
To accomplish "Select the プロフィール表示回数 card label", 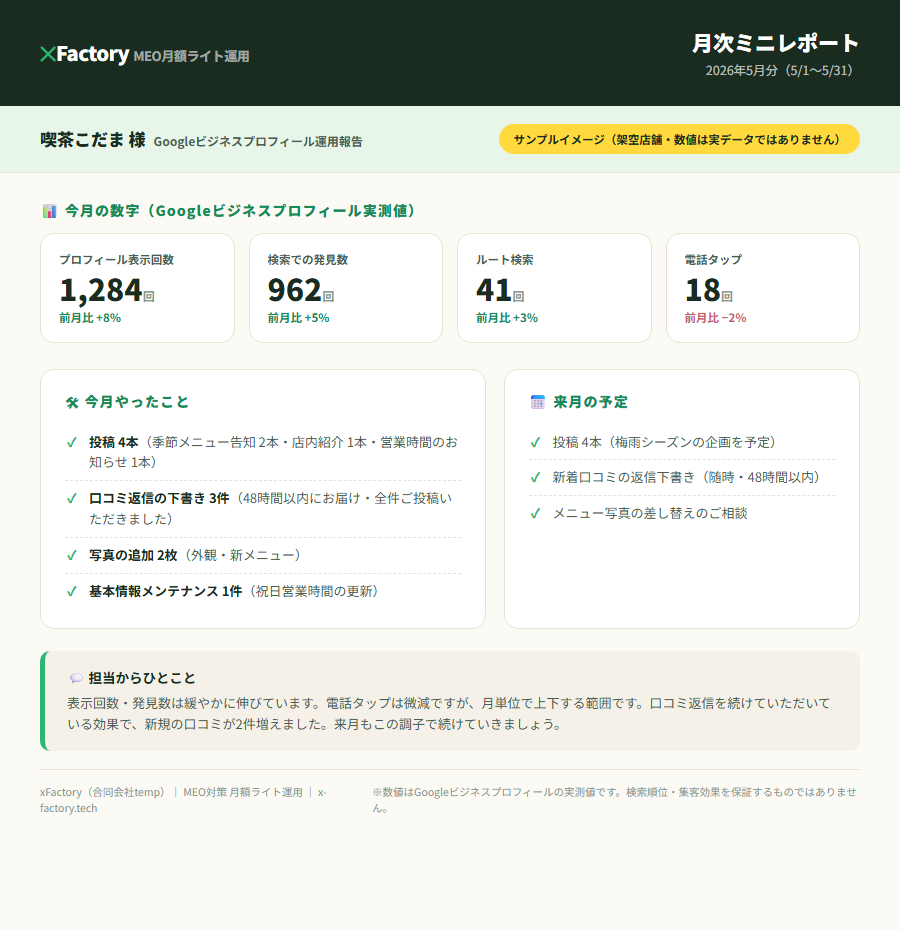I will coord(116,260).
